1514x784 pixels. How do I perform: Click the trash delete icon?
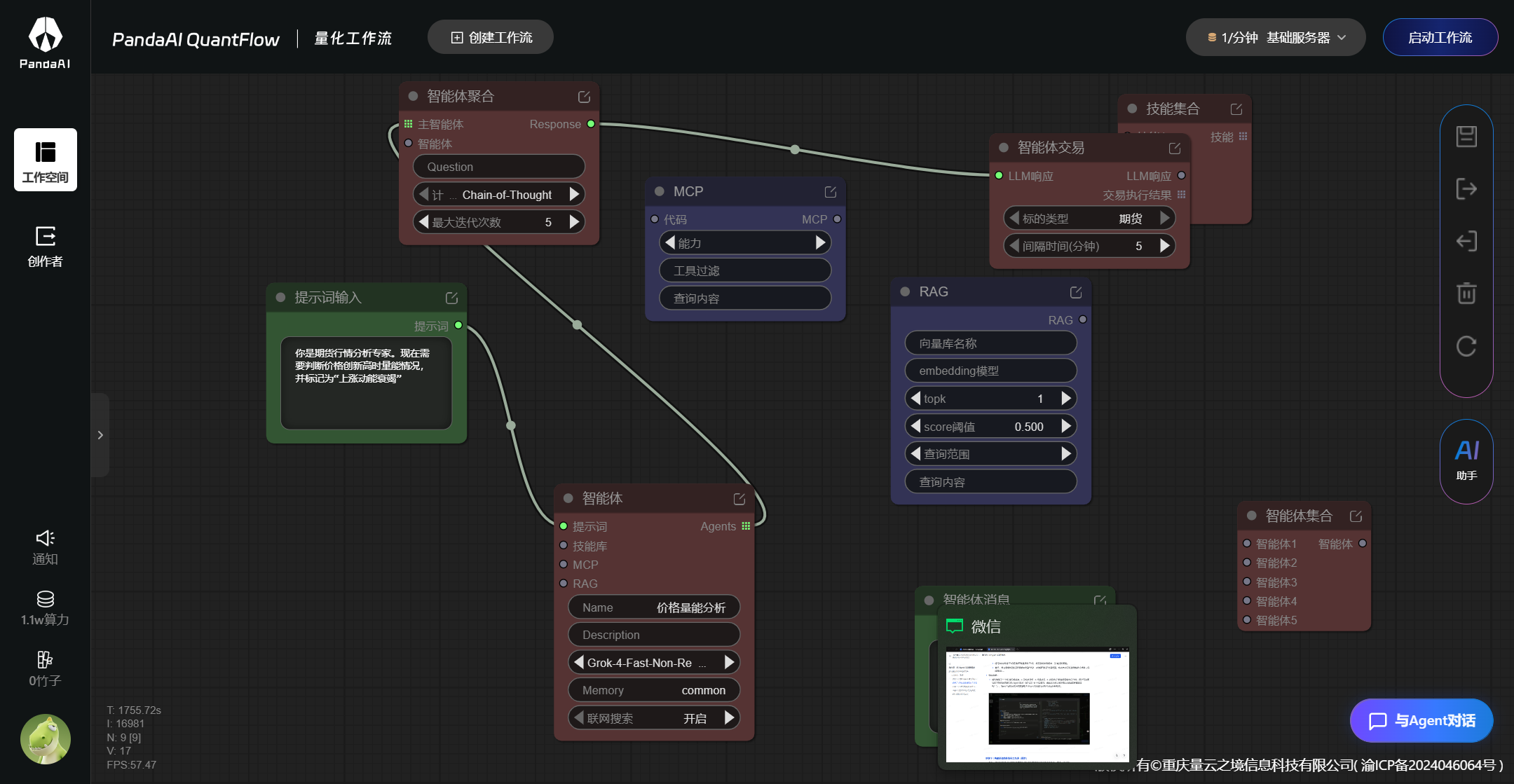pos(1466,293)
